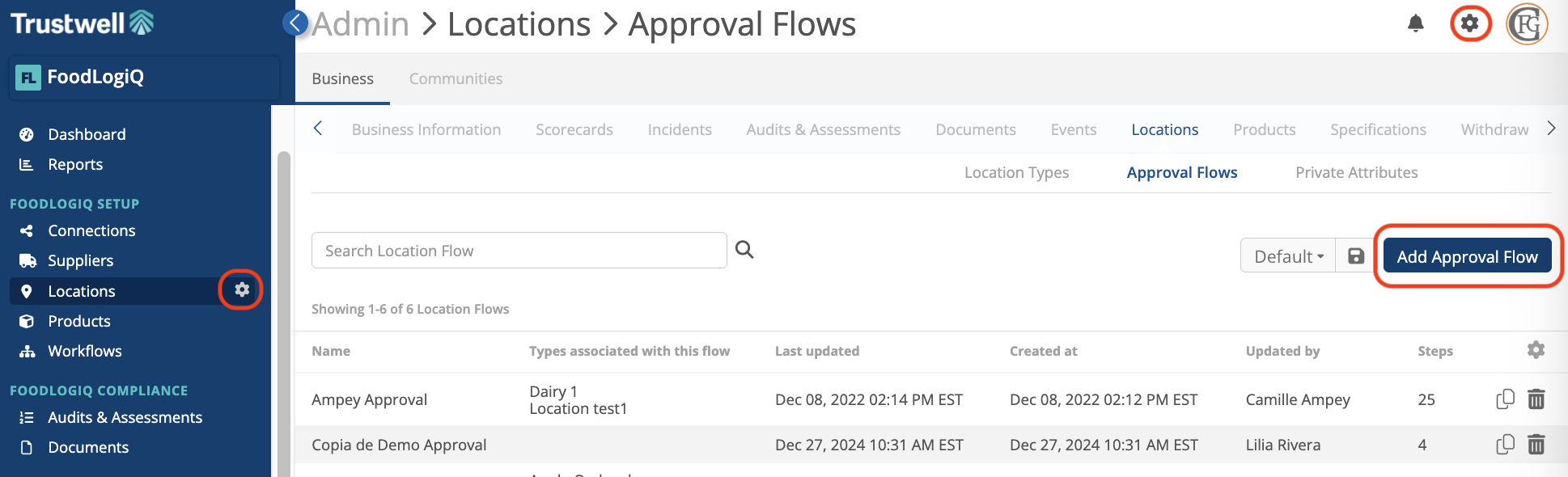Duplicate the Ampey Approval flow
The width and height of the screenshot is (1568, 477).
(x=1505, y=399)
